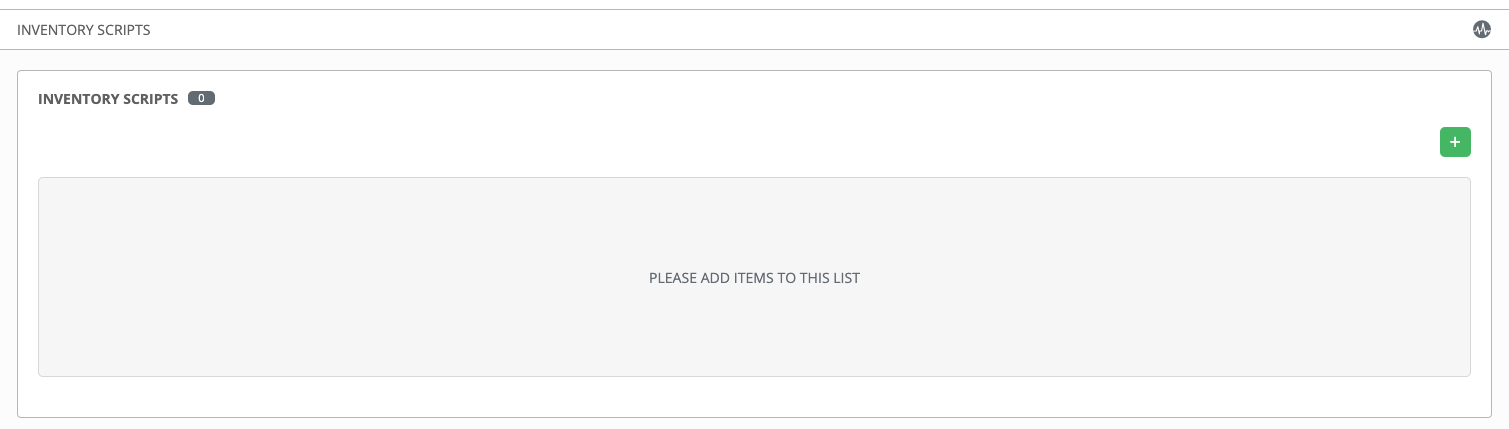Click the green plus add button
The height and width of the screenshot is (429, 1509).
click(x=1454, y=143)
